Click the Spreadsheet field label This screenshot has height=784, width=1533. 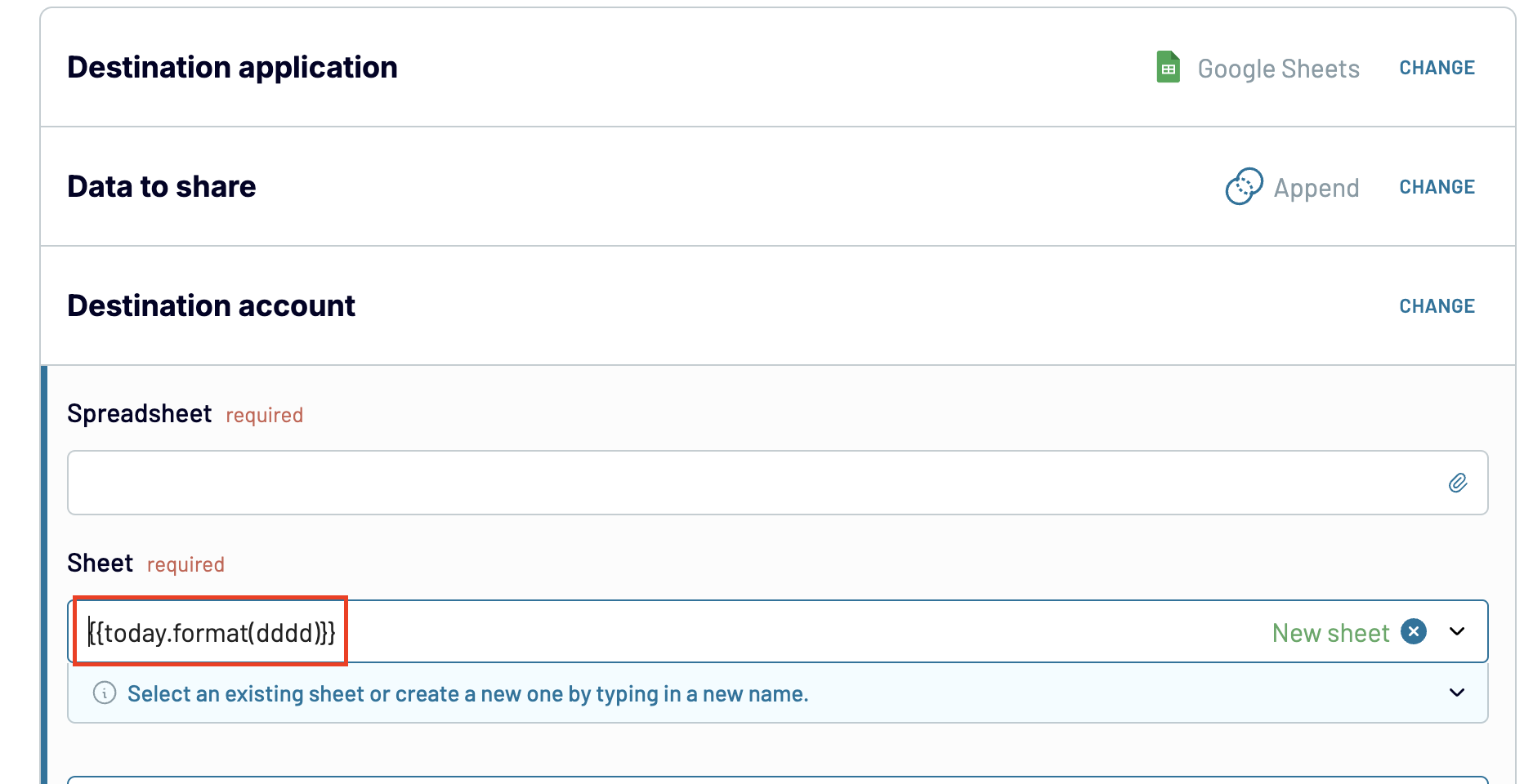point(139,414)
